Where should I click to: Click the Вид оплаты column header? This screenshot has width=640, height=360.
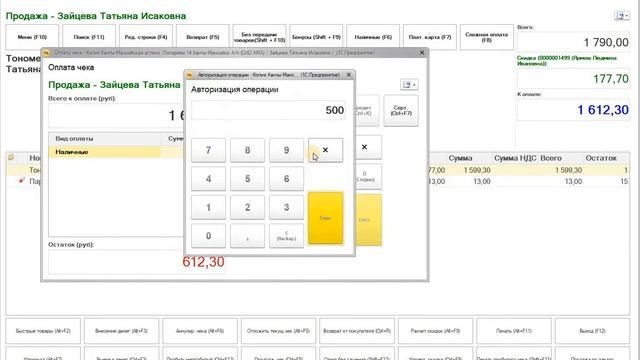[105, 139]
